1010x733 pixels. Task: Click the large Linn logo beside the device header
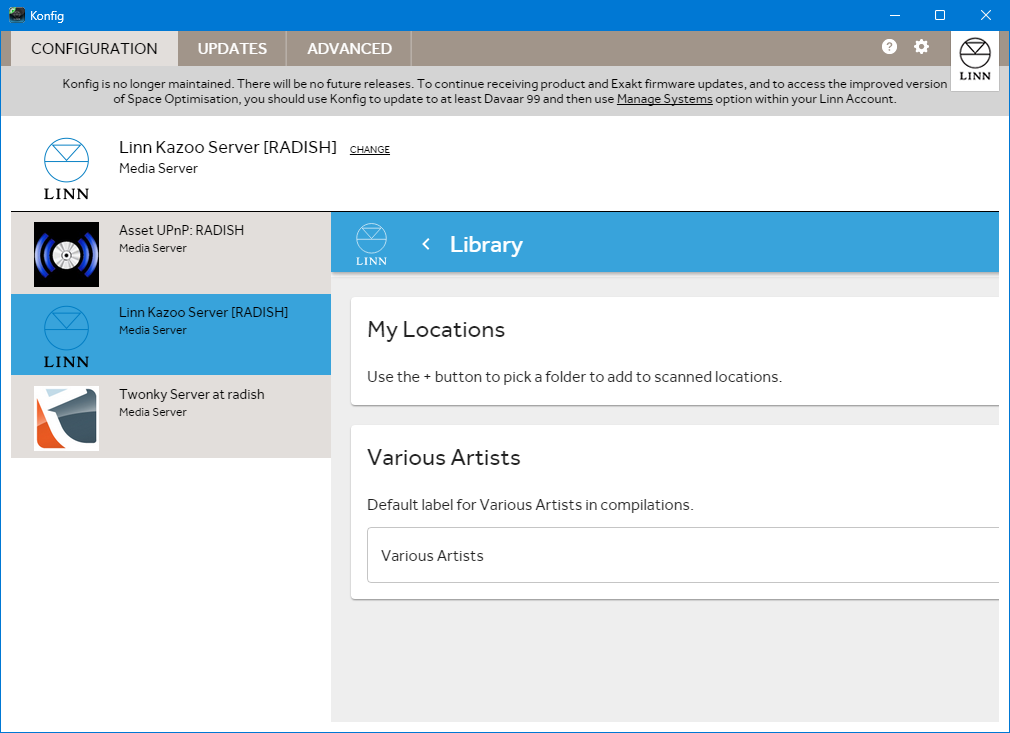tap(66, 169)
